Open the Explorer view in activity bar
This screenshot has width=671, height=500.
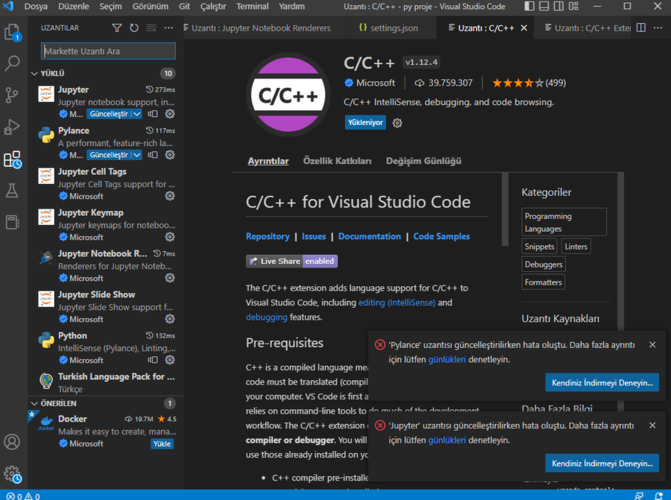[x=12, y=33]
